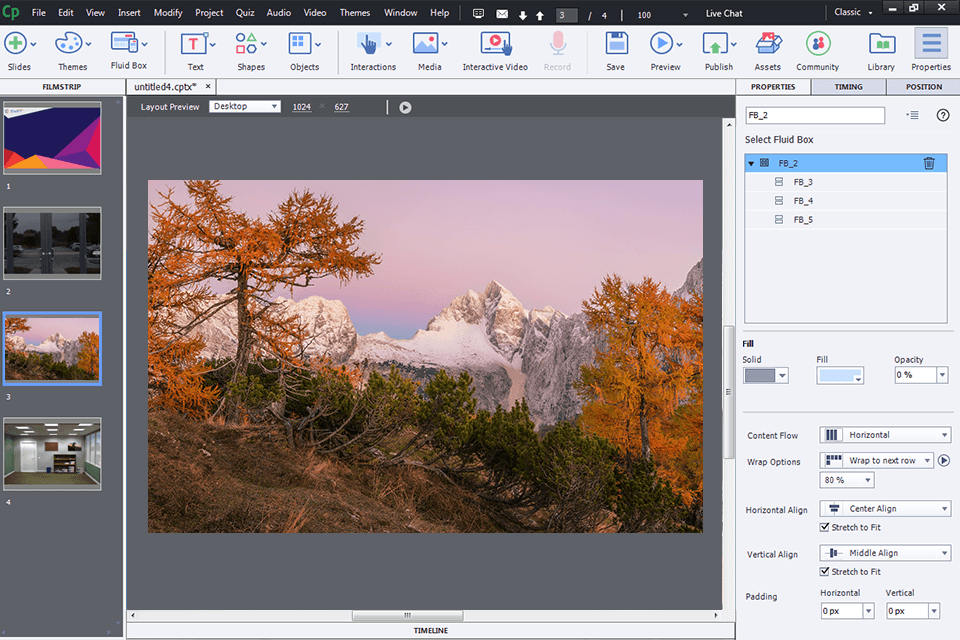Delete FB_2 with the trash icon
The width and height of the screenshot is (960, 640).
point(929,163)
